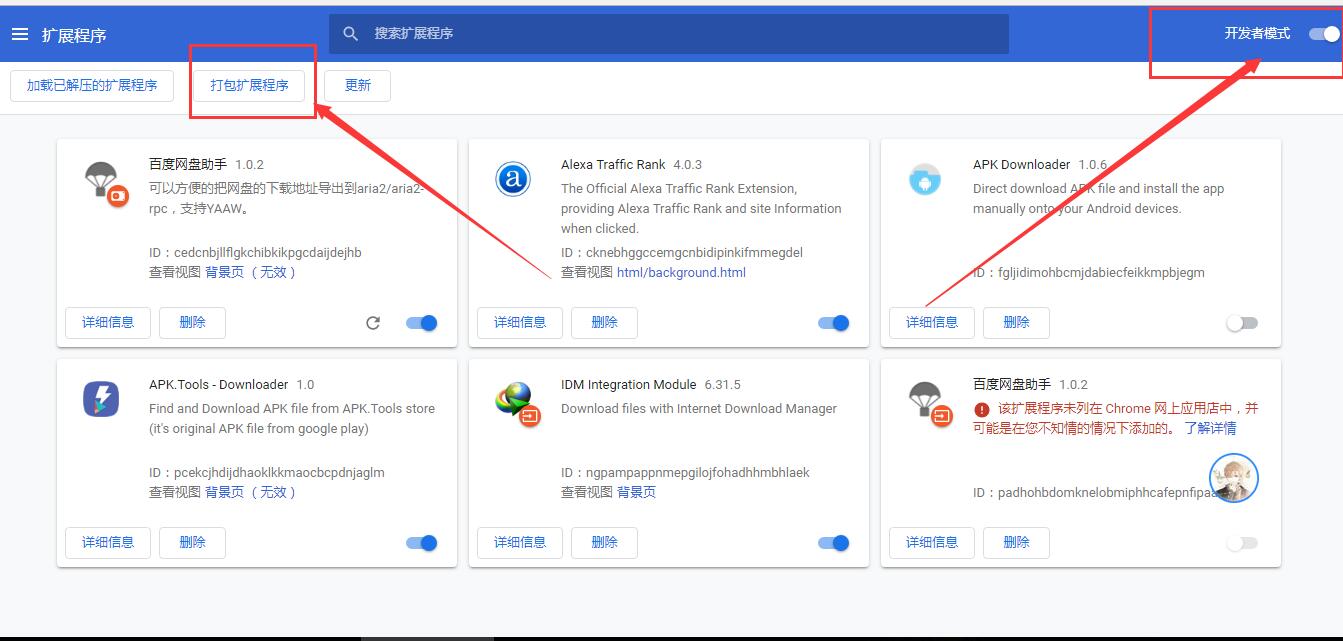
Task: Click the floating round avatar icon
Action: coord(1233,478)
